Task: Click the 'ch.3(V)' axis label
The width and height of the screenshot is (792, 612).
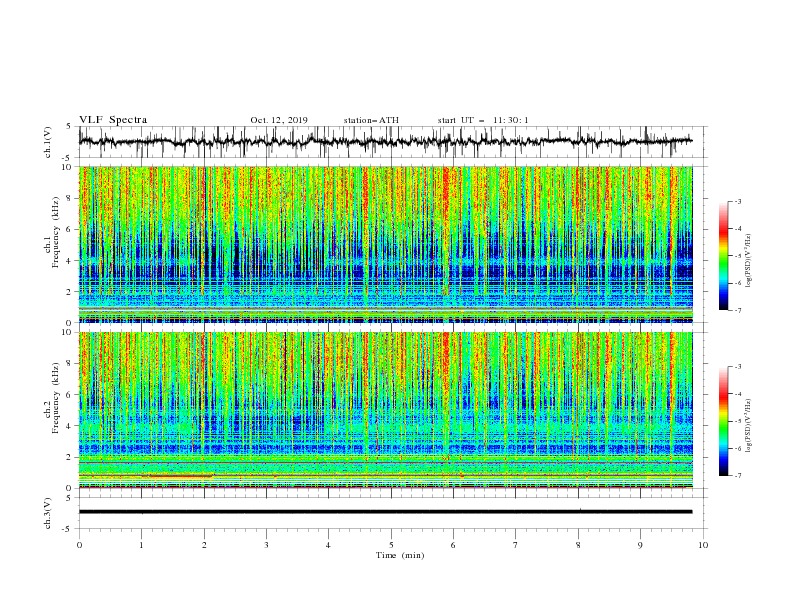Action: tap(48, 513)
